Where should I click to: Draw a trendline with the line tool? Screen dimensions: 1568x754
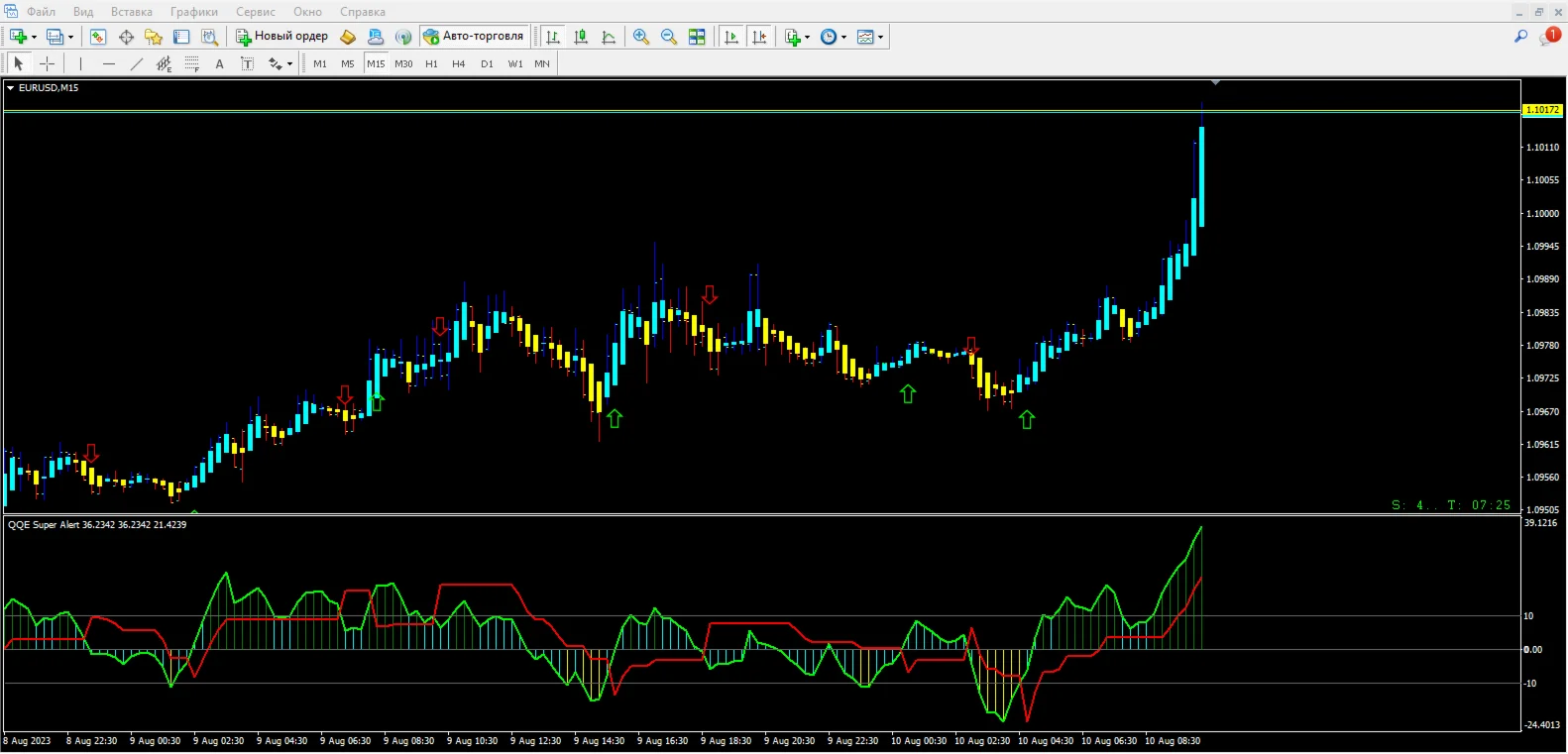(x=137, y=63)
